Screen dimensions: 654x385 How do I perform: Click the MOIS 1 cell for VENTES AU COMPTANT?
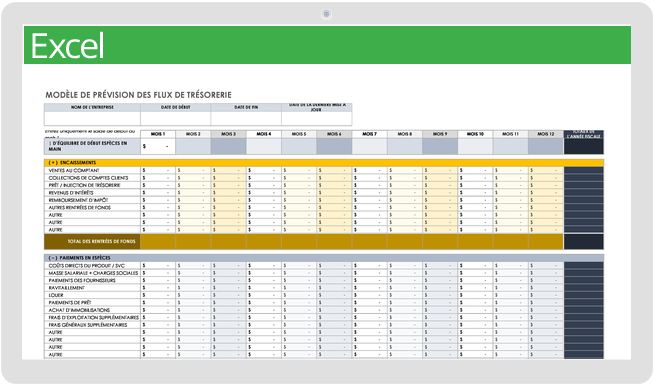[158, 171]
